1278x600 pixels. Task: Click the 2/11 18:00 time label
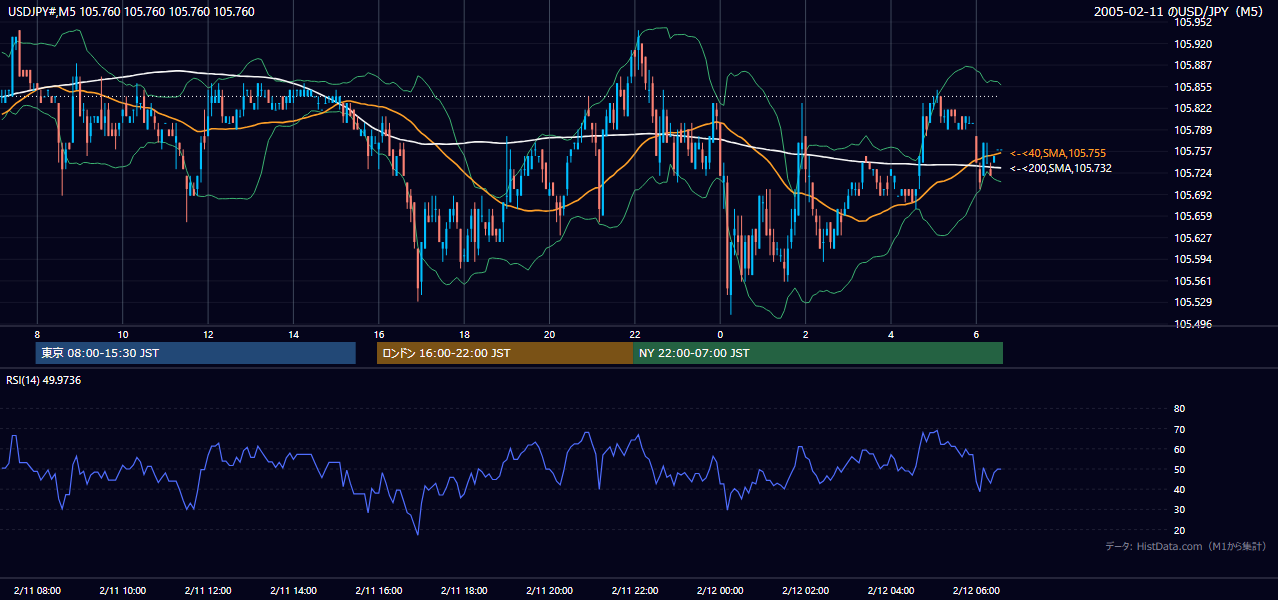(464, 590)
